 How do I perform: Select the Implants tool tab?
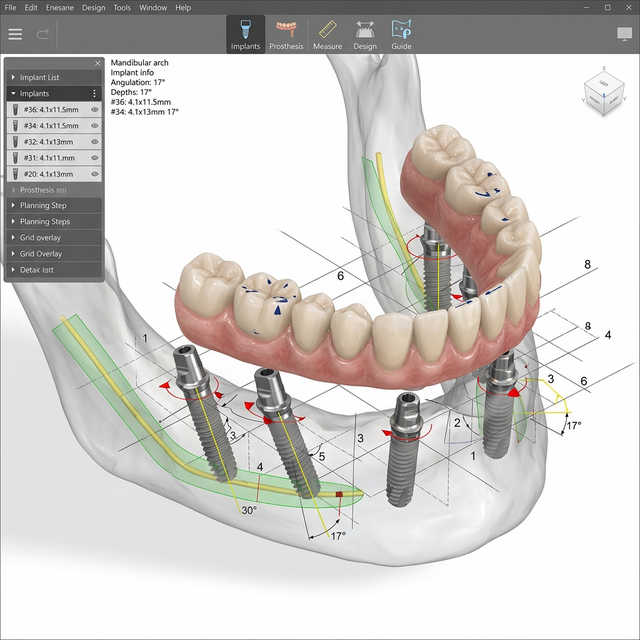tap(245, 35)
